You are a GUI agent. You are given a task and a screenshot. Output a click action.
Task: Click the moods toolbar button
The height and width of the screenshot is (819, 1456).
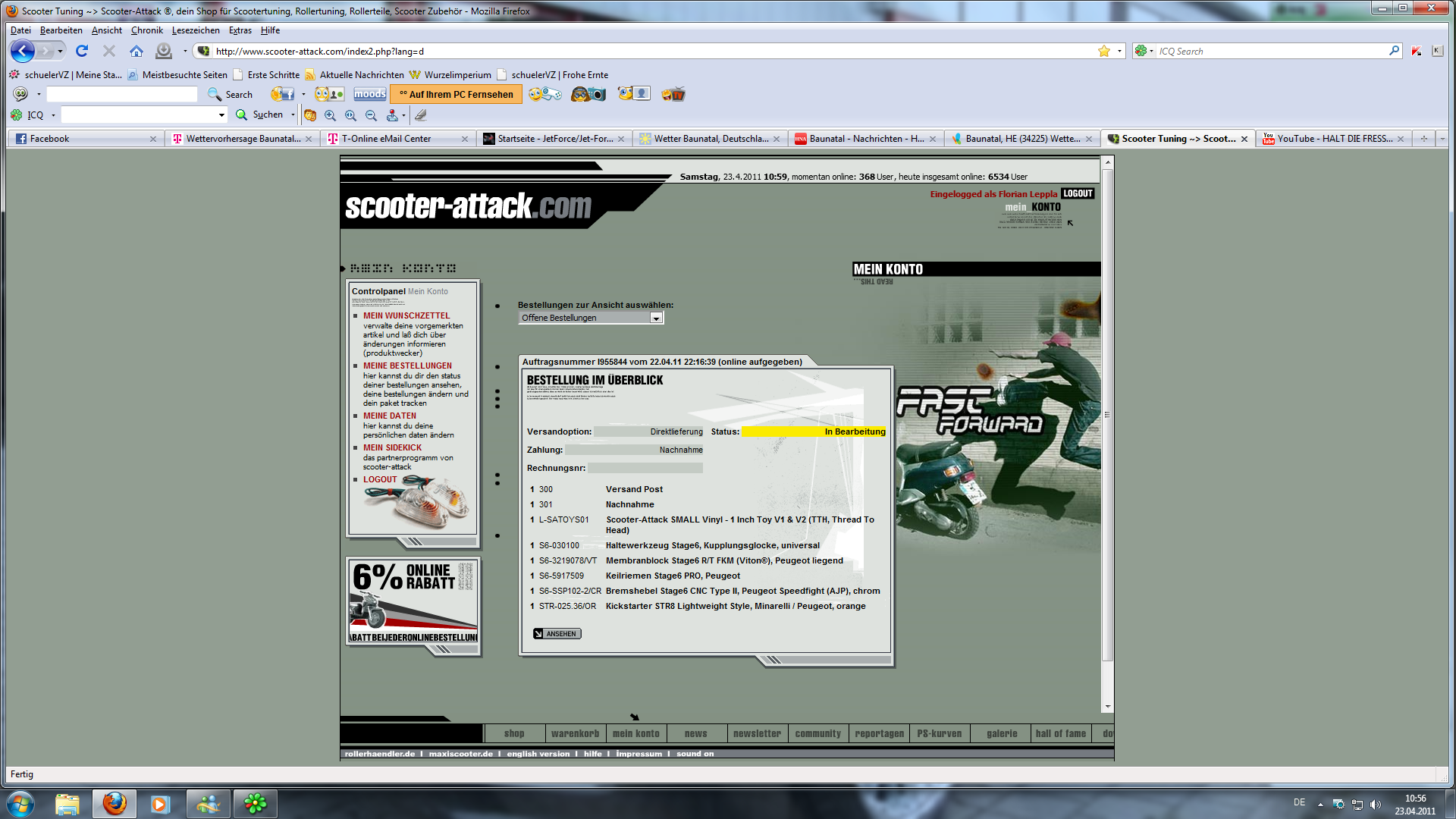(370, 94)
